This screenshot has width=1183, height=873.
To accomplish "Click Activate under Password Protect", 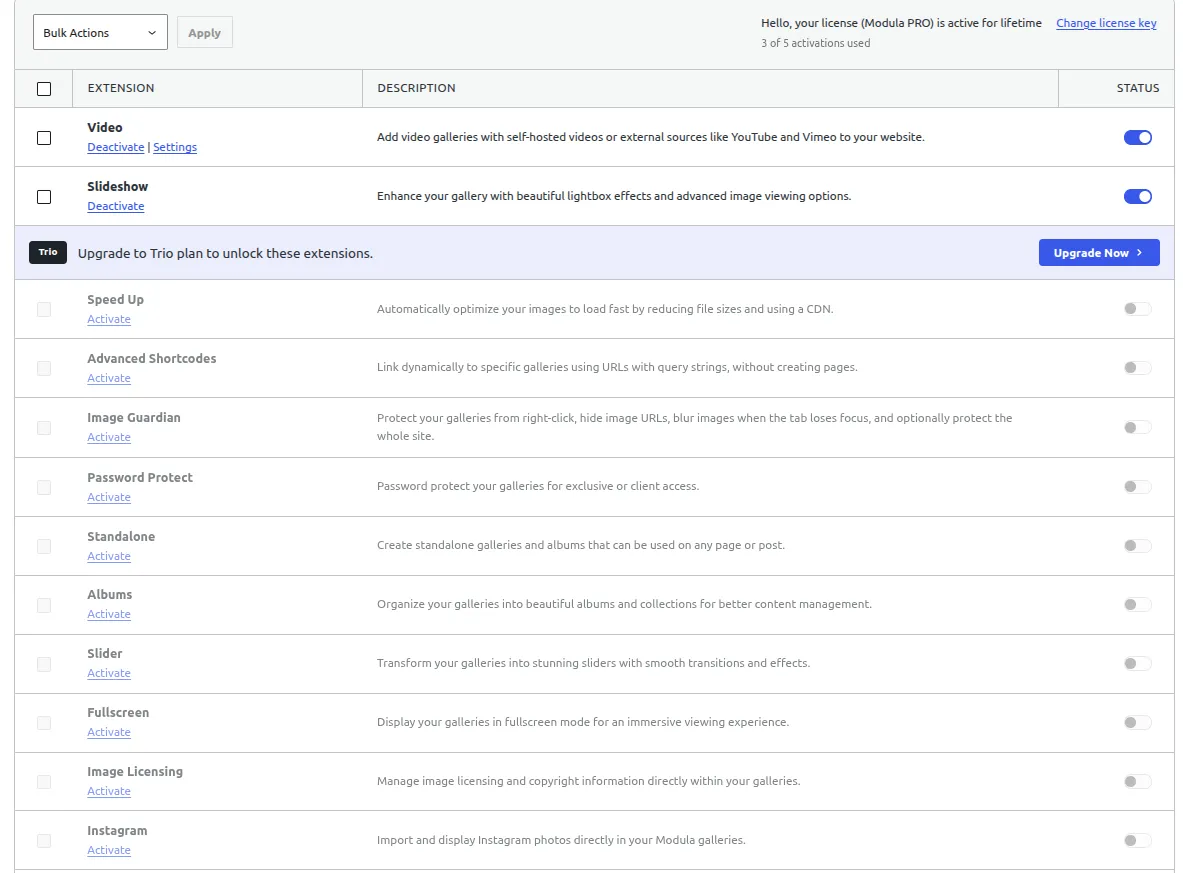I will (x=109, y=497).
